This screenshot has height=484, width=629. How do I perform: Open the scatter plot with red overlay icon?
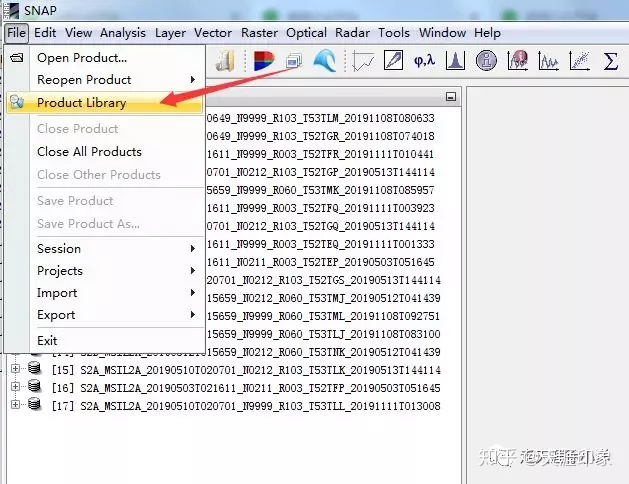click(x=517, y=61)
